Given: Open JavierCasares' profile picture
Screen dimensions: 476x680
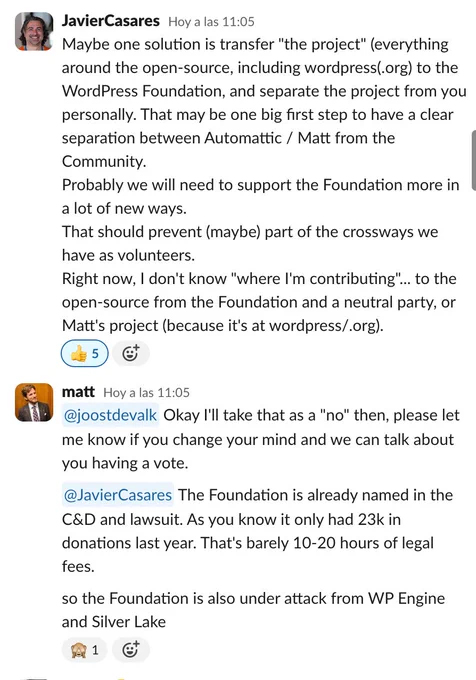Looking at the screenshot, I should point(34,31).
